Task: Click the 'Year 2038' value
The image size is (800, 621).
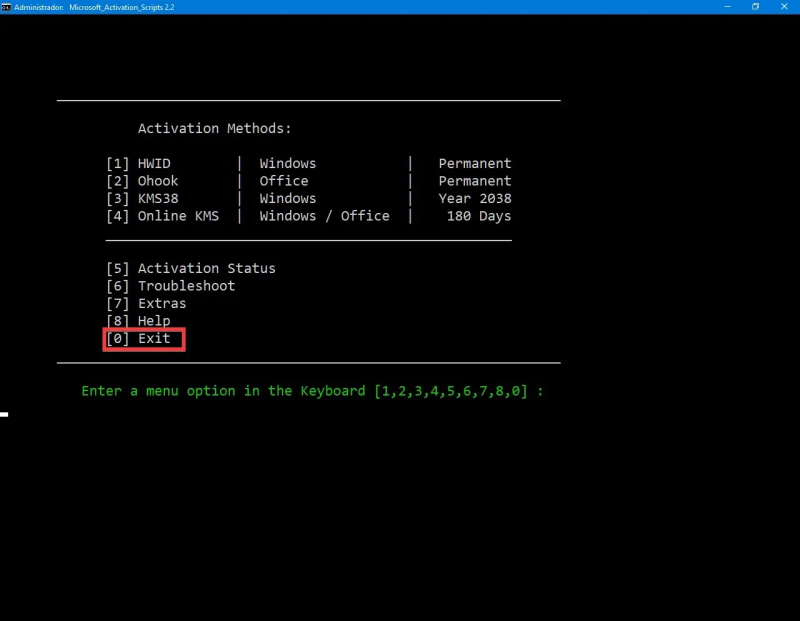Action: click(x=475, y=198)
